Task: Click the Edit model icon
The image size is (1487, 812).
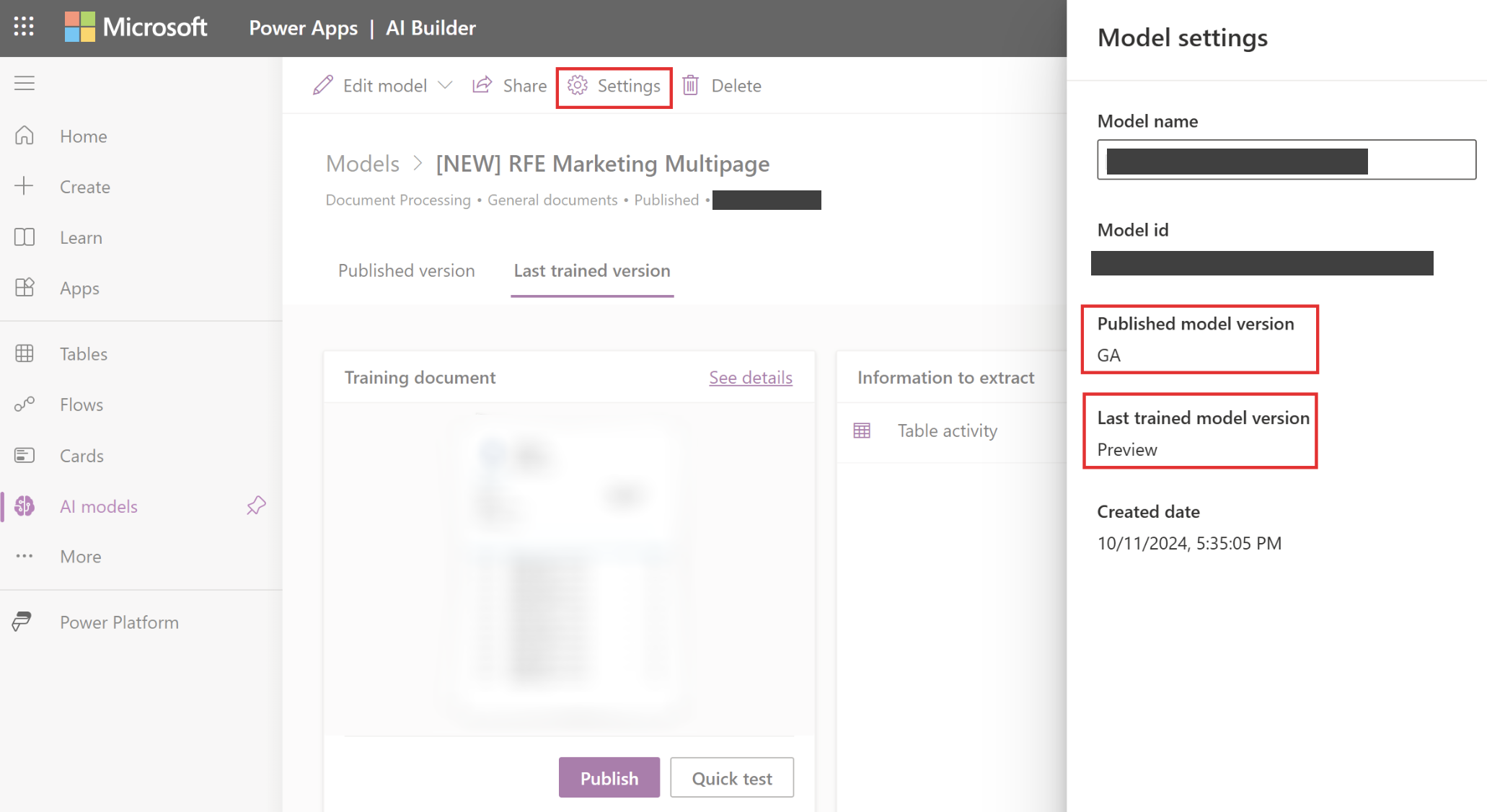Action: pyautogui.click(x=322, y=86)
